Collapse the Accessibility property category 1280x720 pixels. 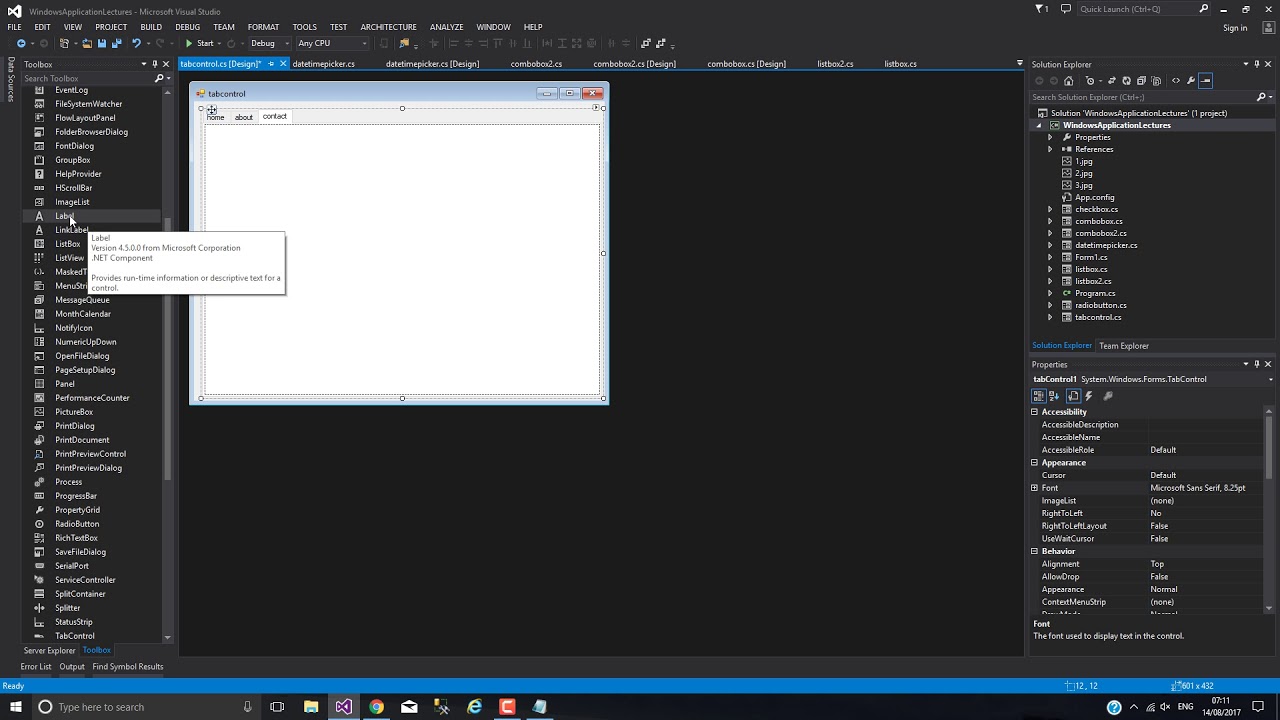[1034, 412]
